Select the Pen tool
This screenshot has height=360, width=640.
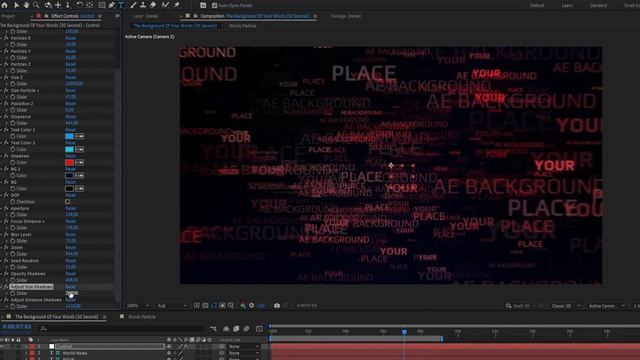111,5
